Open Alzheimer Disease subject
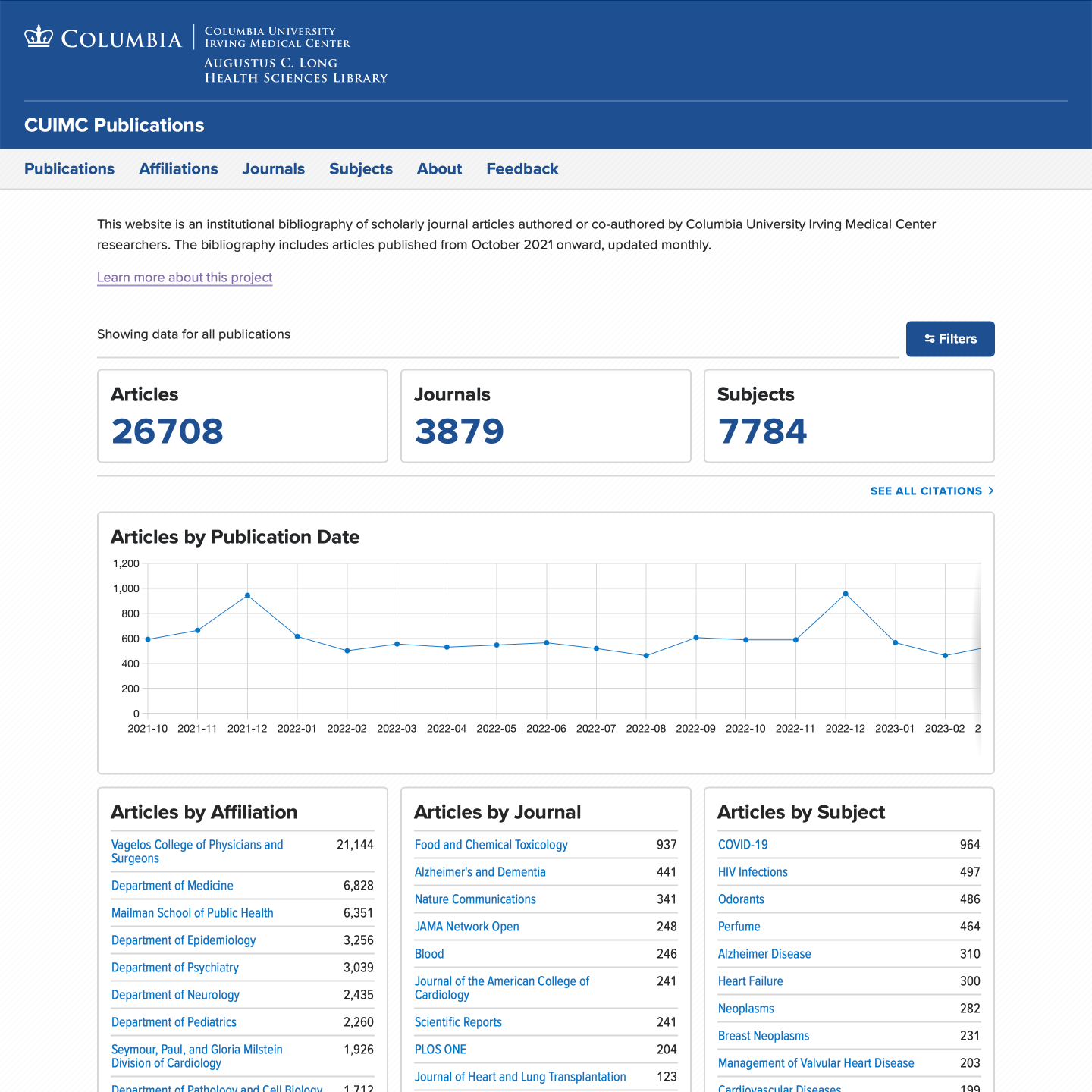 tap(764, 954)
